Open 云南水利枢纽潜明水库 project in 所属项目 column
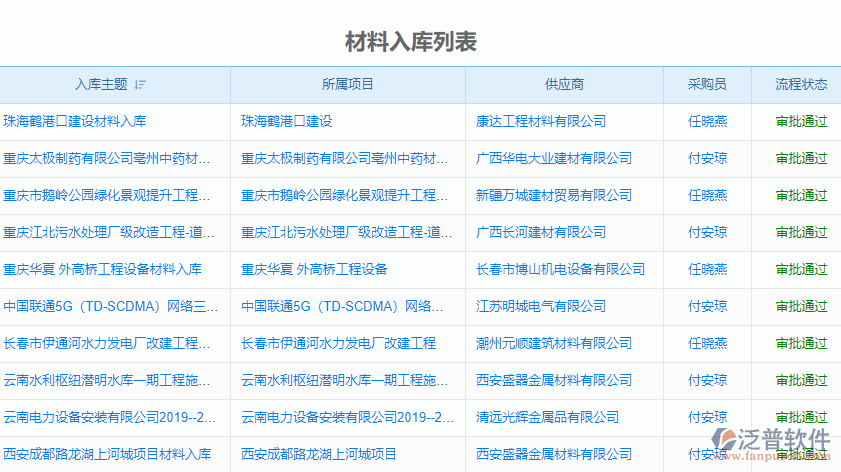 click(344, 381)
